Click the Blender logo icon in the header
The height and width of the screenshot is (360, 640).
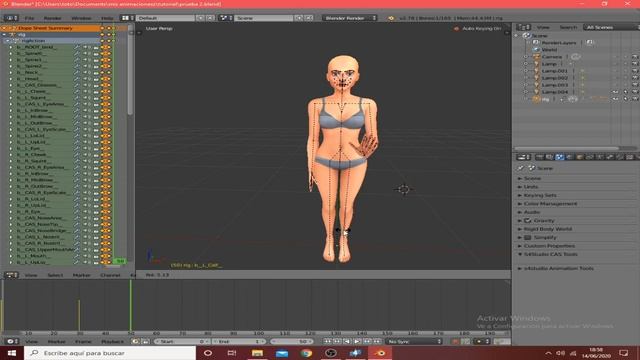pyautogui.click(x=391, y=18)
